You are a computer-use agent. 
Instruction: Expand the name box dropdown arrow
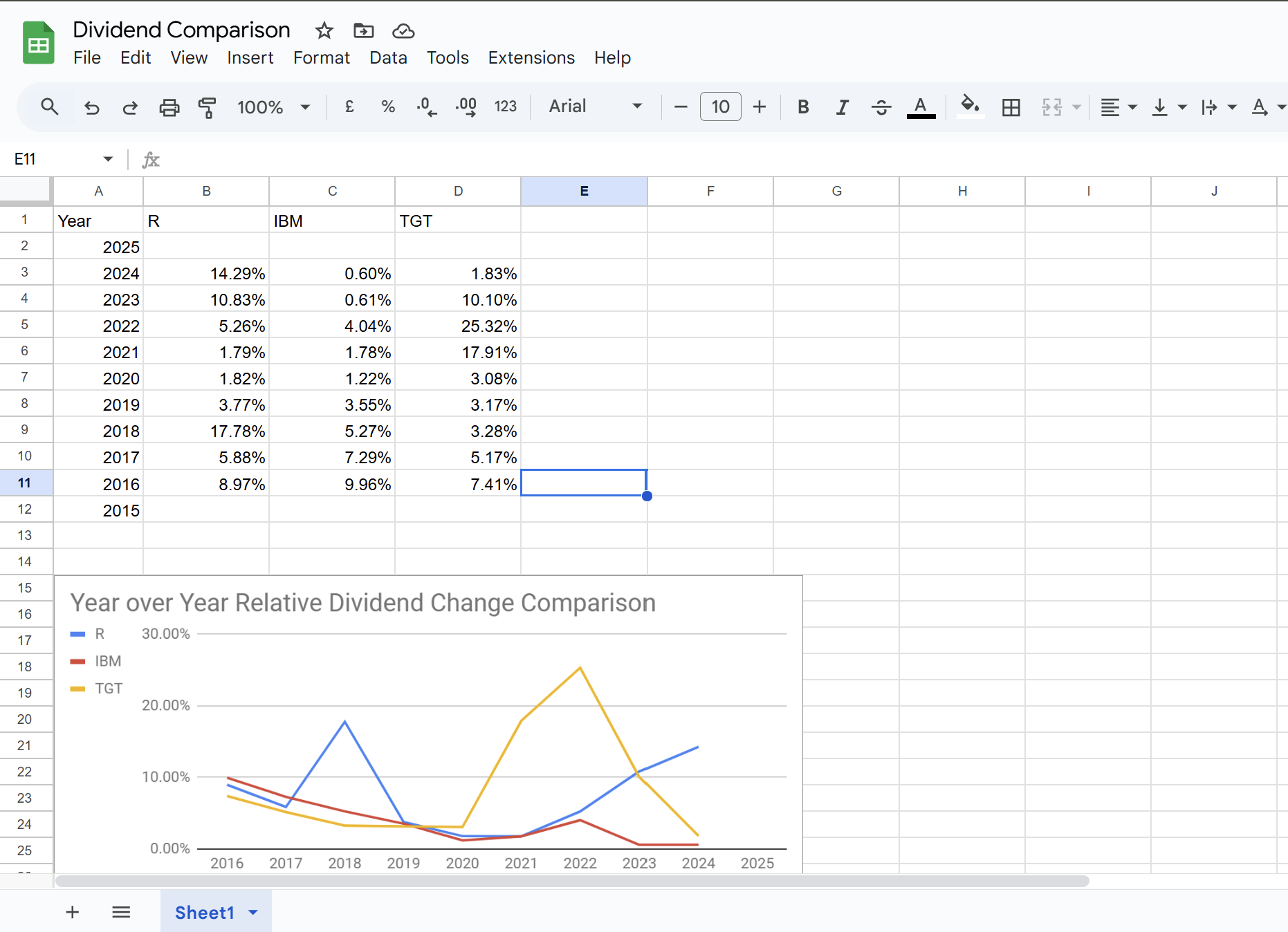click(108, 159)
